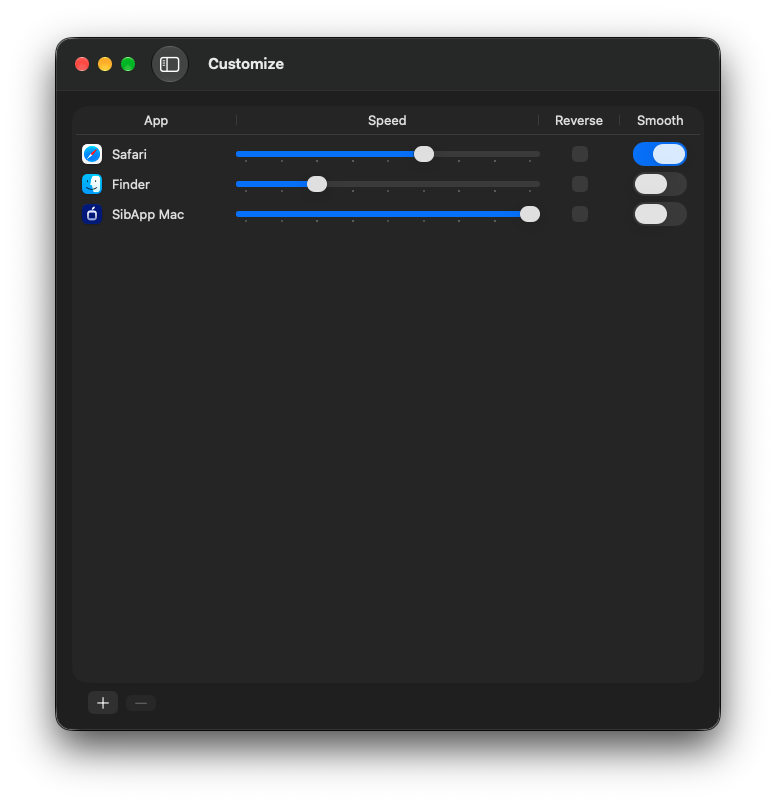
Task: Click the Finder app icon
Action: point(92,184)
